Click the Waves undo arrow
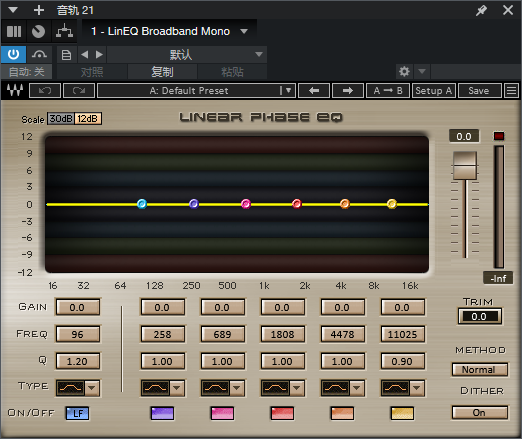This screenshot has height=439, width=522. pos(45,91)
